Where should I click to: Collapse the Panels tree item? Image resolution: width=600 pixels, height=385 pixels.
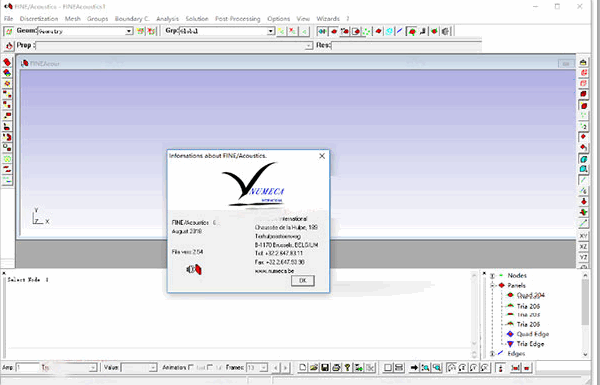492,285
